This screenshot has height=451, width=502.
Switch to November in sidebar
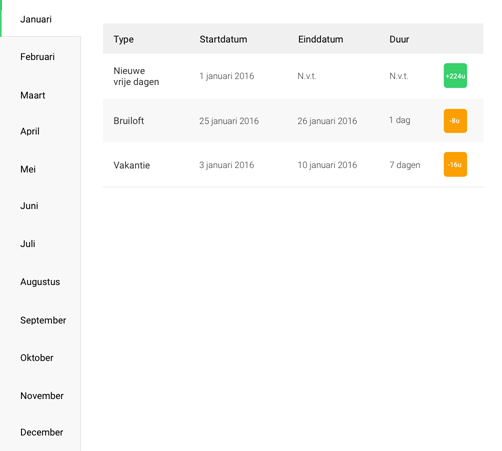click(40, 396)
